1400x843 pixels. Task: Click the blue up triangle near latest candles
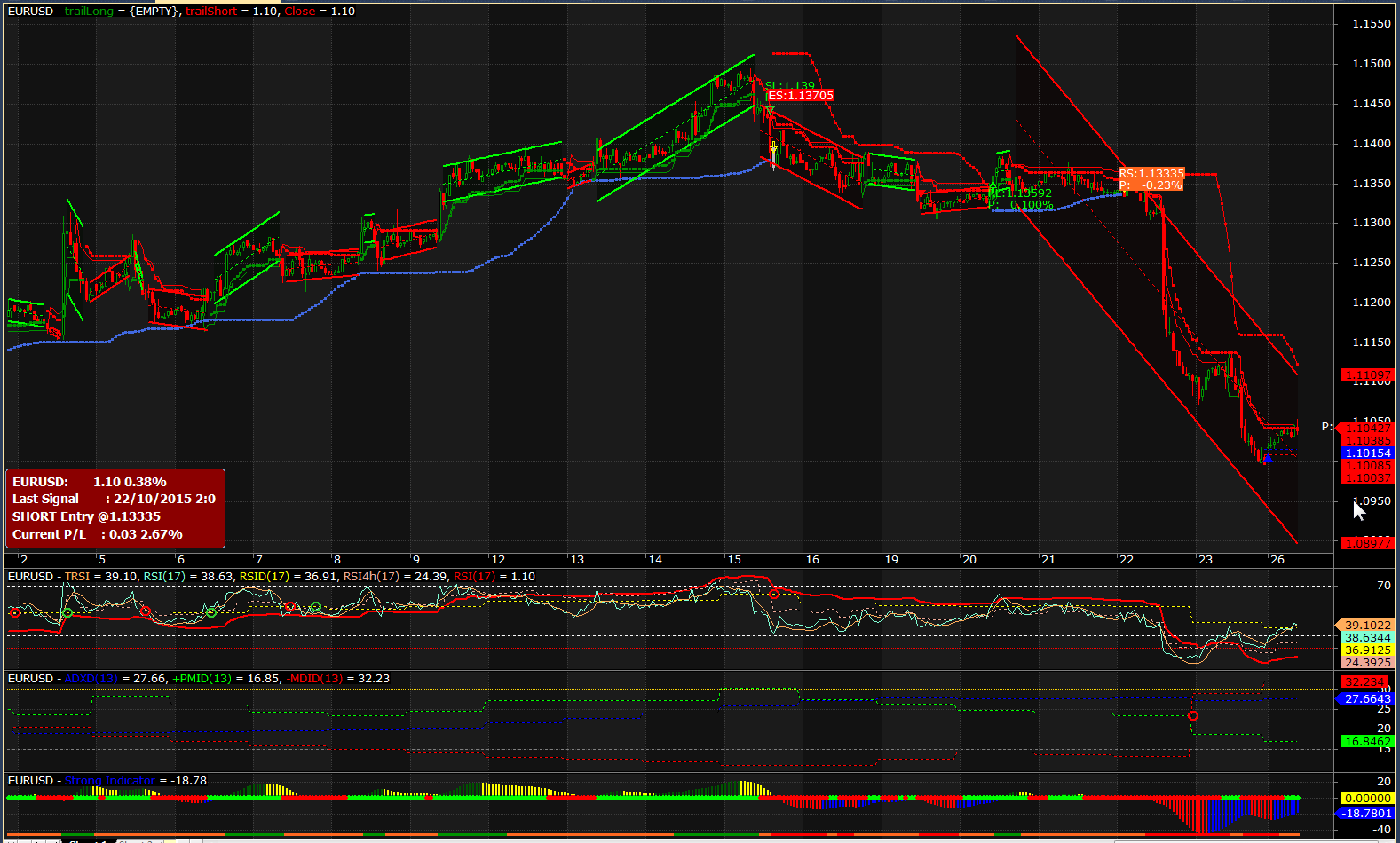click(1268, 459)
